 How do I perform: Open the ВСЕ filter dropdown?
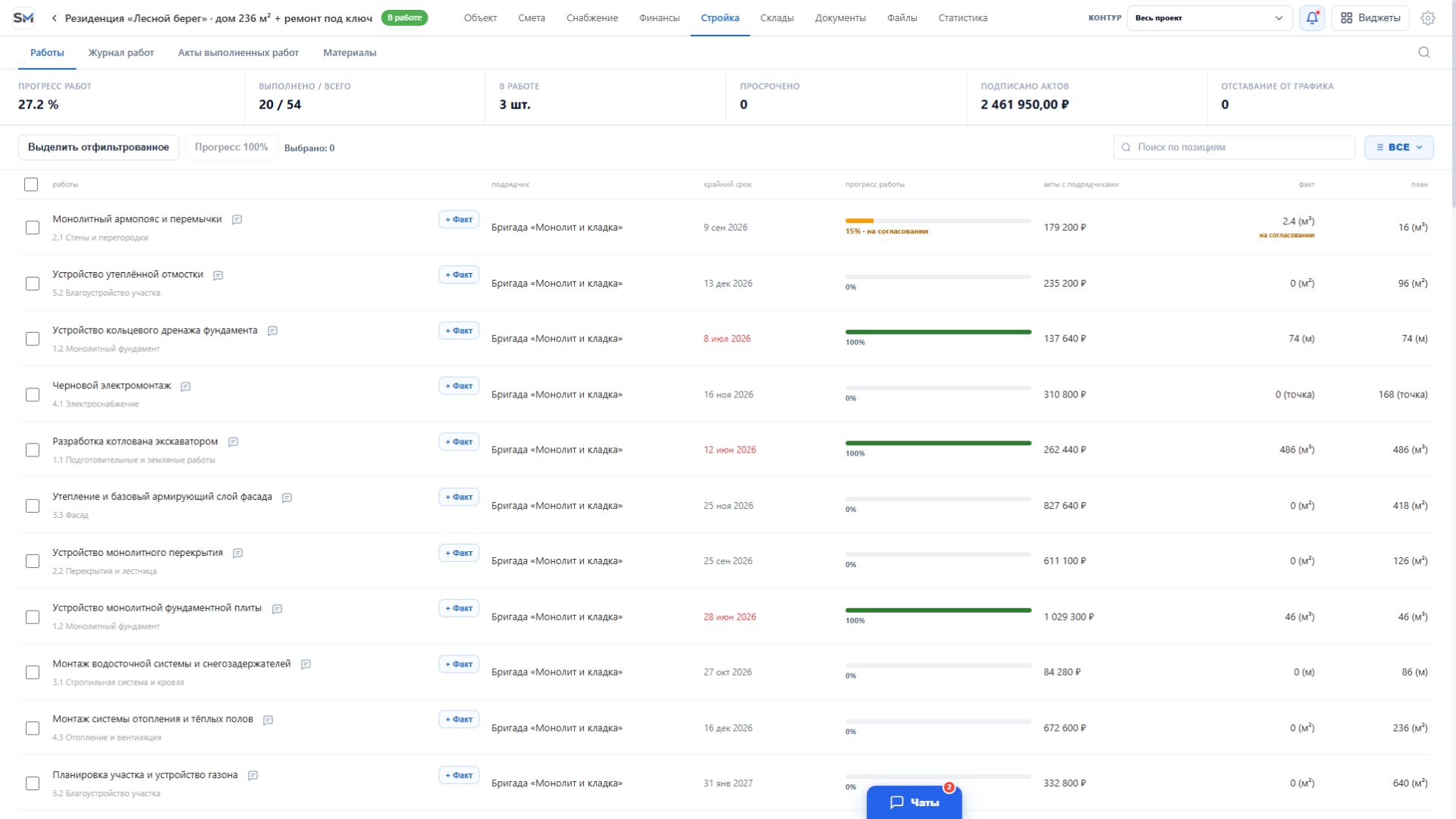pos(1398,147)
